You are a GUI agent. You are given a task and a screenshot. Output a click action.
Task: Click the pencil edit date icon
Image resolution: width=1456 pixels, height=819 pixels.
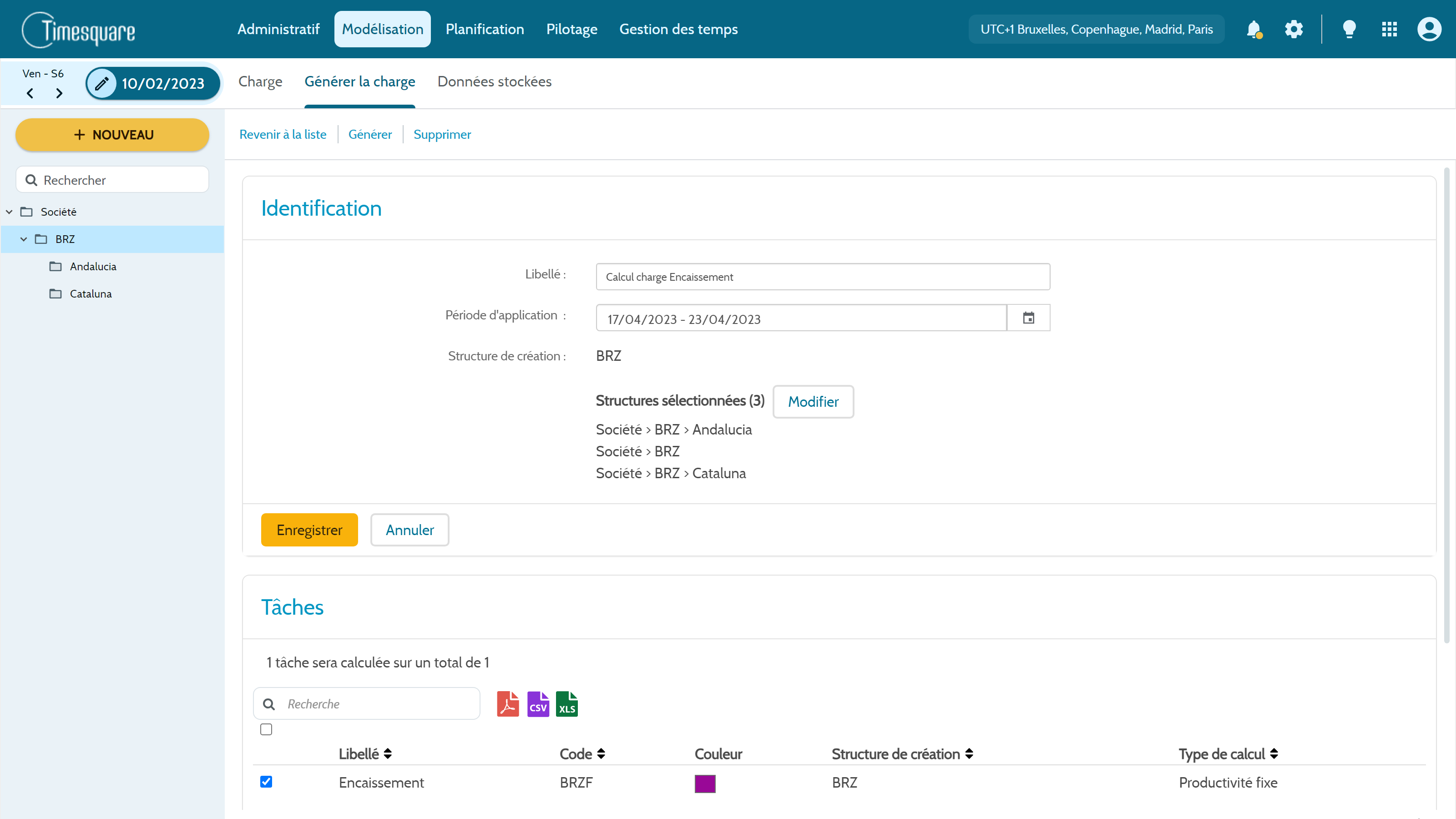102,84
